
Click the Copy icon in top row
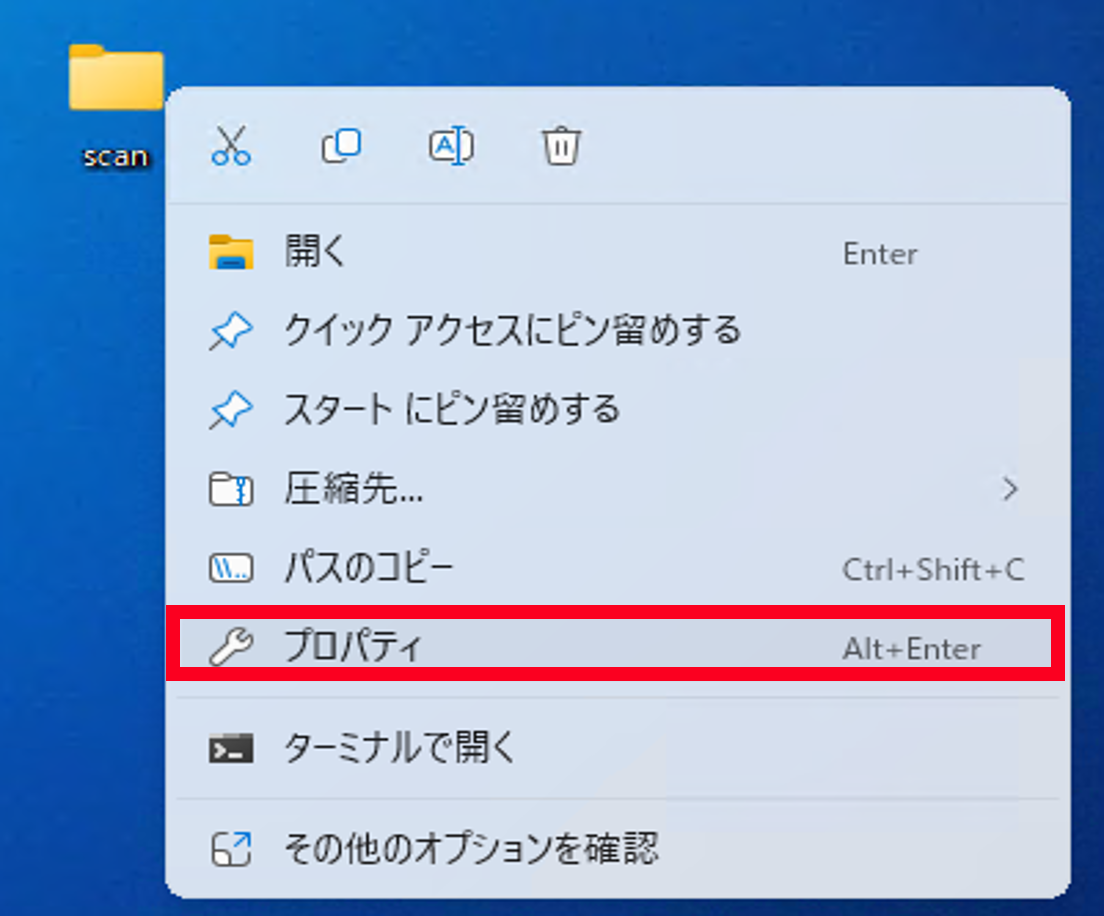click(x=341, y=146)
